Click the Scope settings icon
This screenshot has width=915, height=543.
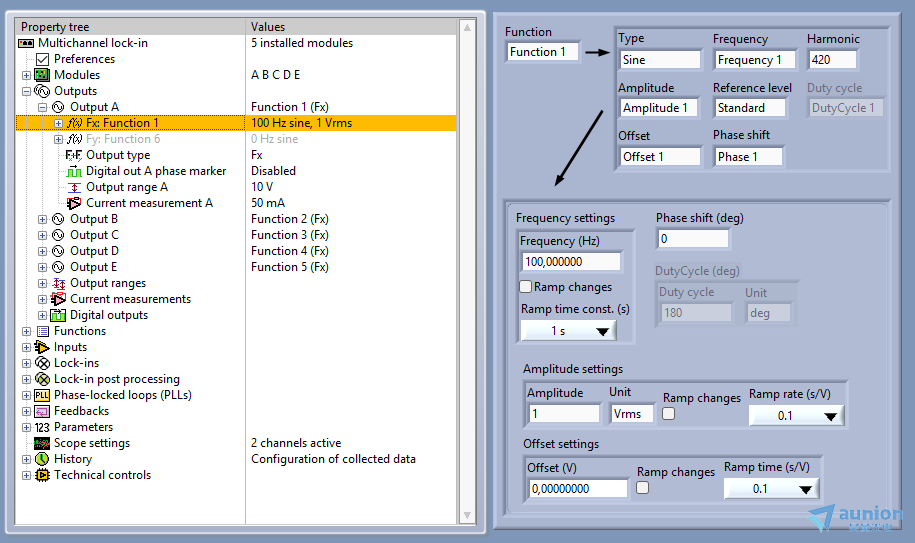coord(42,443)
